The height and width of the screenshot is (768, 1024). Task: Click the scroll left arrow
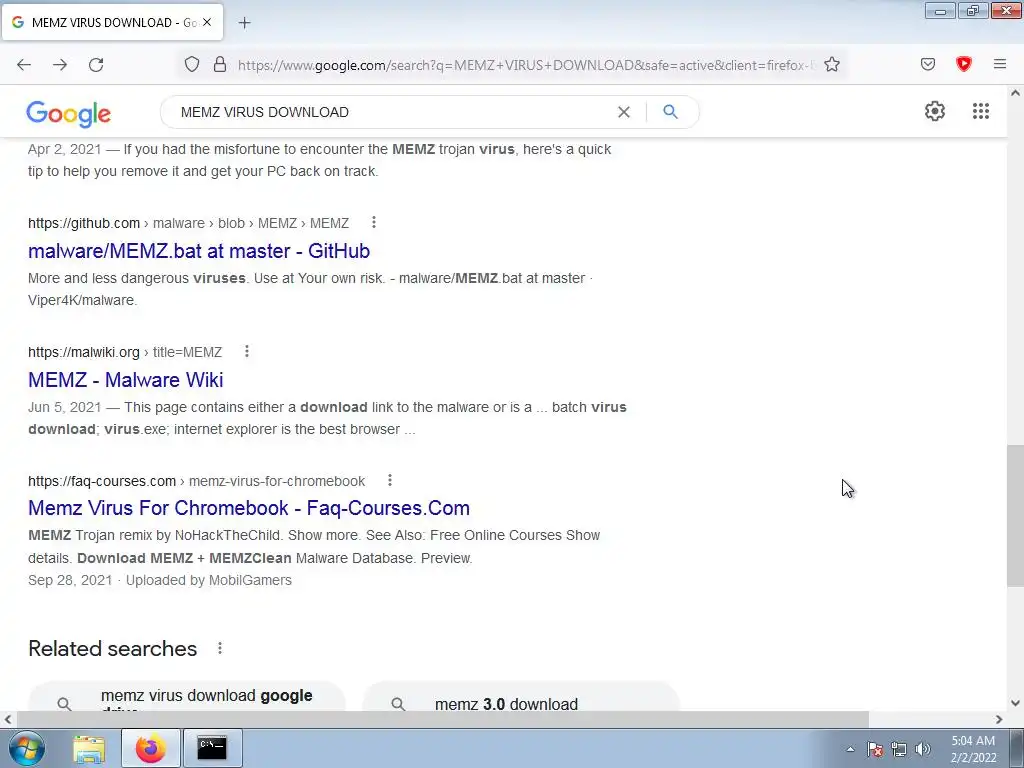7,720
